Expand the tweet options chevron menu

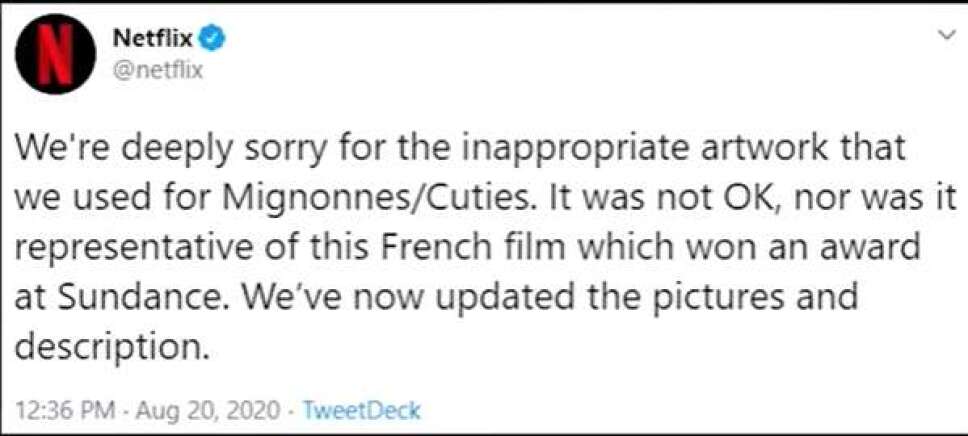(945, 37)
